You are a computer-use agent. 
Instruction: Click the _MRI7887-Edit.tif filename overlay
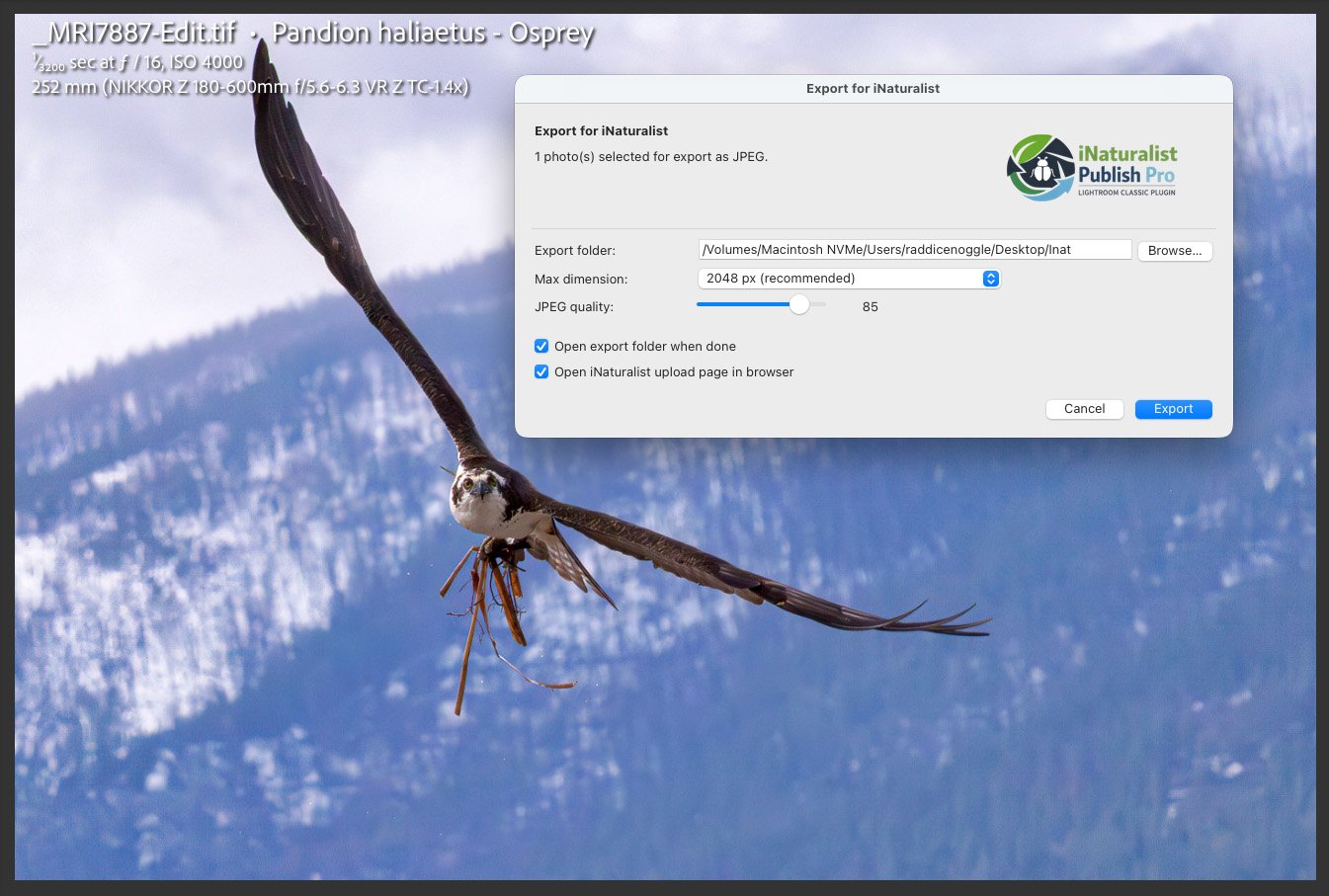134,33
